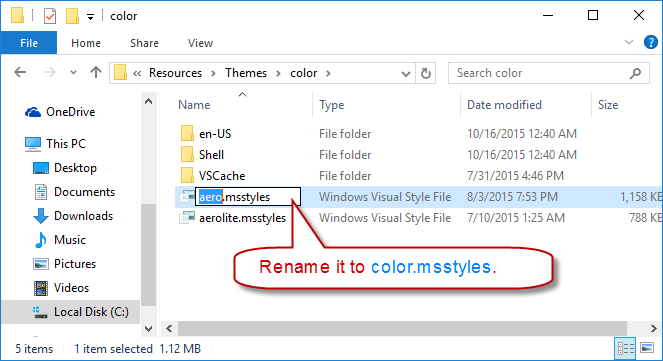663x361 pixels.
Task: Sort by Date modified column header
Action: [x=504, y=105]
